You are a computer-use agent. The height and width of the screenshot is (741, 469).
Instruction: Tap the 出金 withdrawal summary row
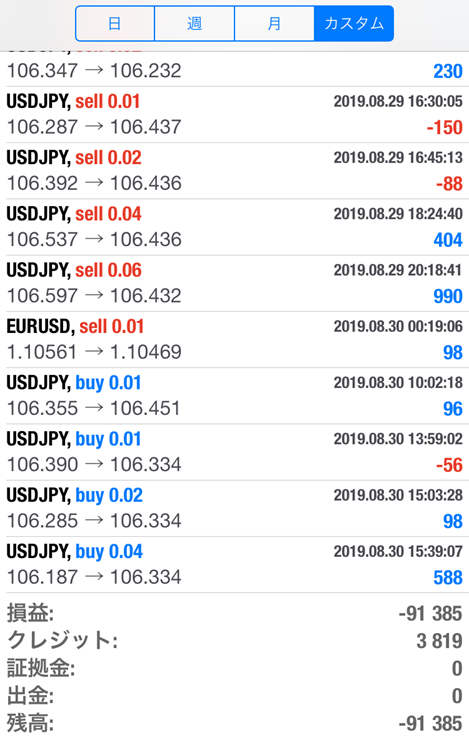pyautogui.click(x=234, y=696)
